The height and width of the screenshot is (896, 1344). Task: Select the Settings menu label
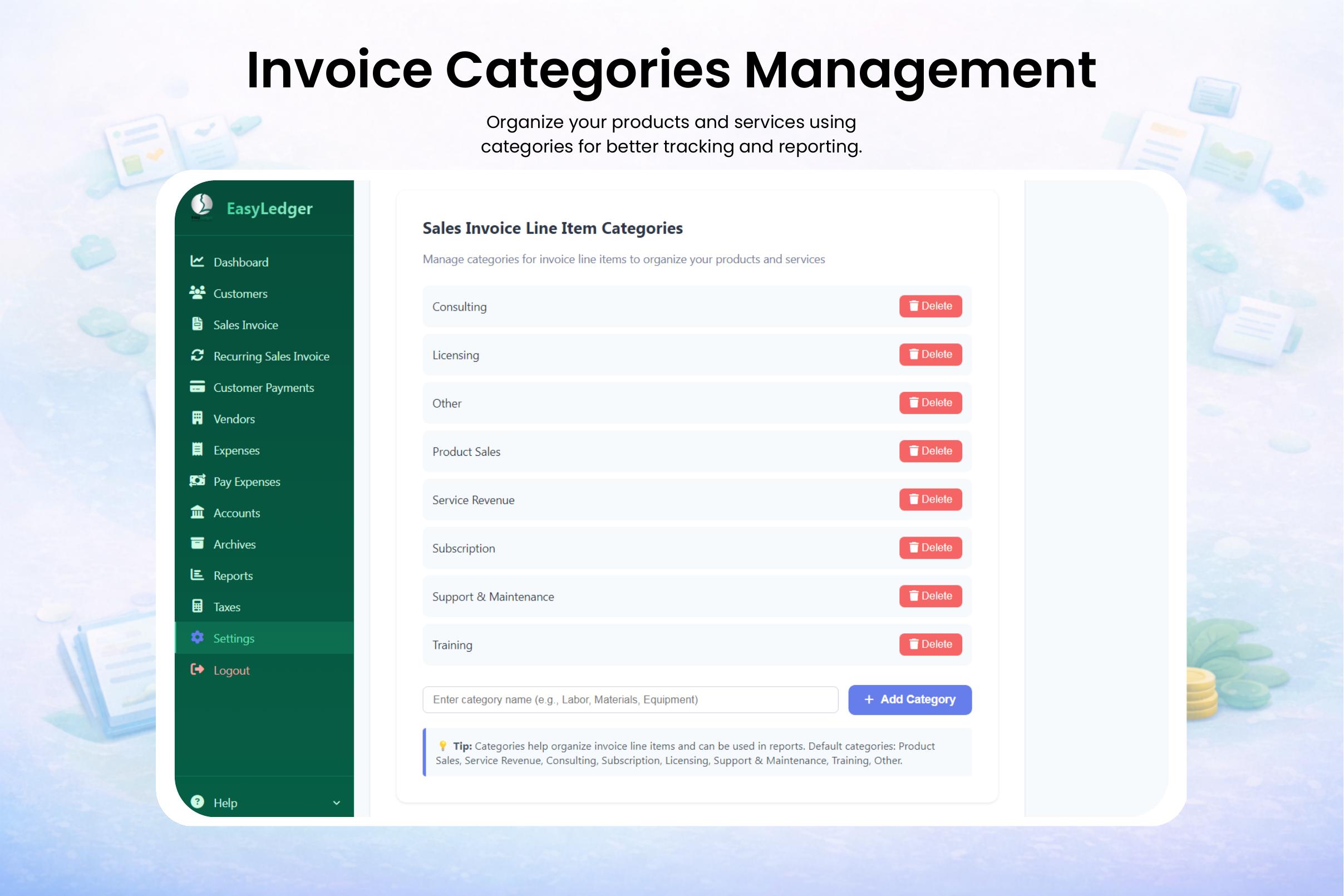(x=234, y=638)
